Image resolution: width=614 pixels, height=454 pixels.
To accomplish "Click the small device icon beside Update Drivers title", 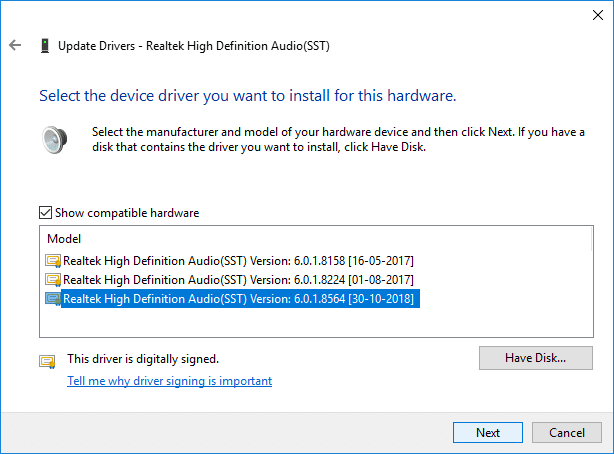I will tap(45, 46).
